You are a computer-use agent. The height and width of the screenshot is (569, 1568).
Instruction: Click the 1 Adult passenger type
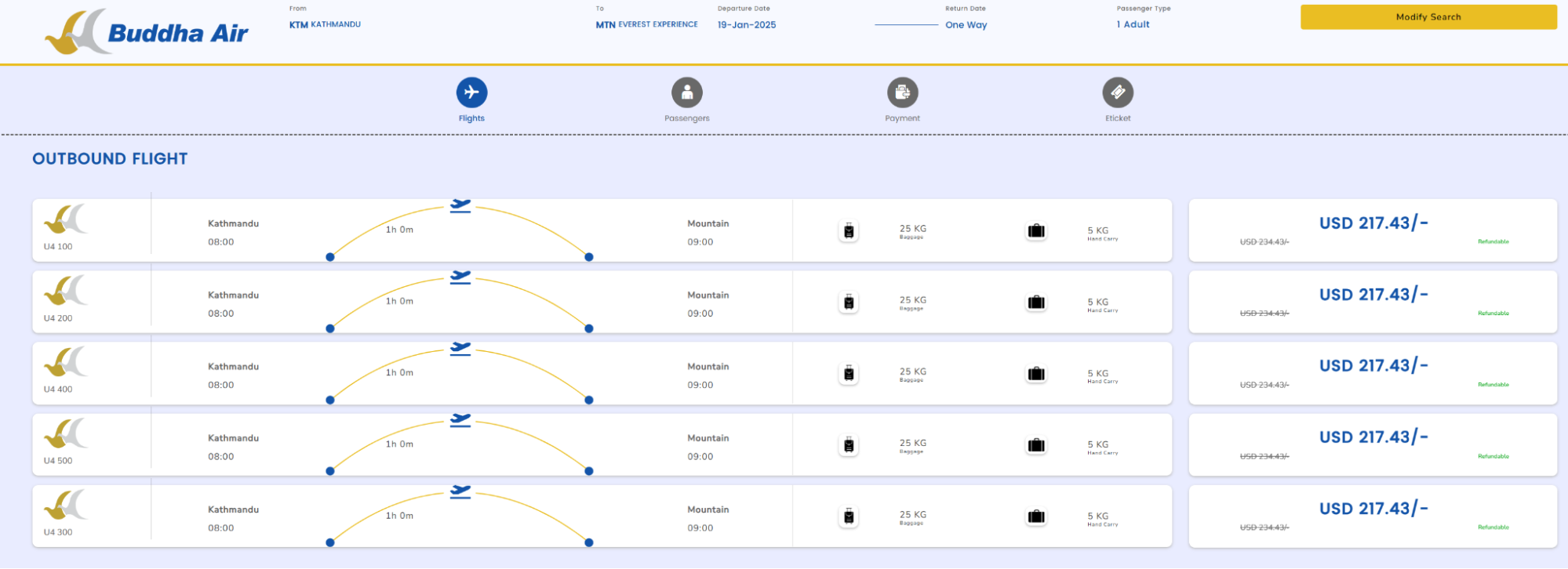click(x=1133, y=24)
